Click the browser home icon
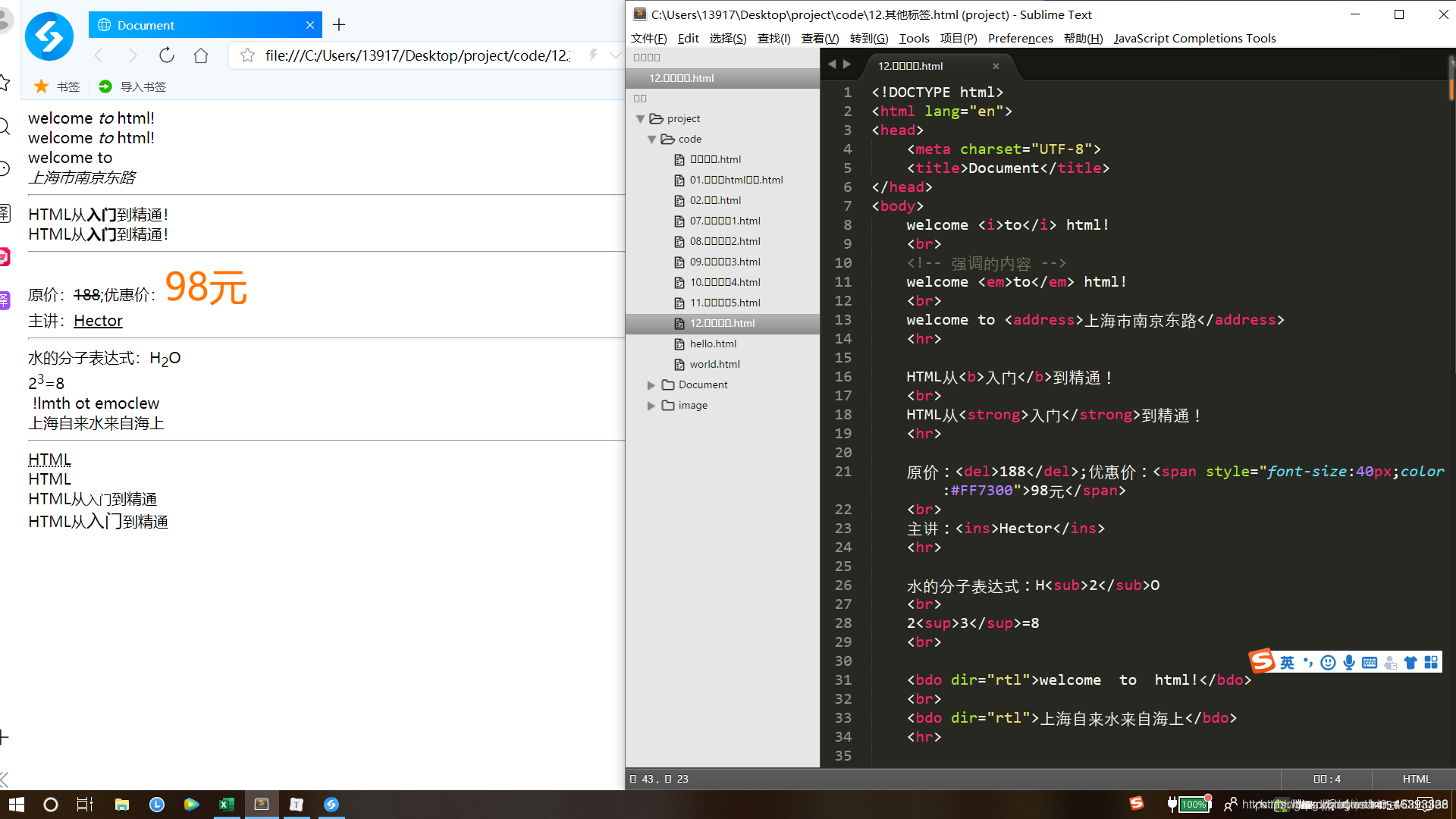Viewport: 1456px width, 819px height. click(x=201, y=55)
